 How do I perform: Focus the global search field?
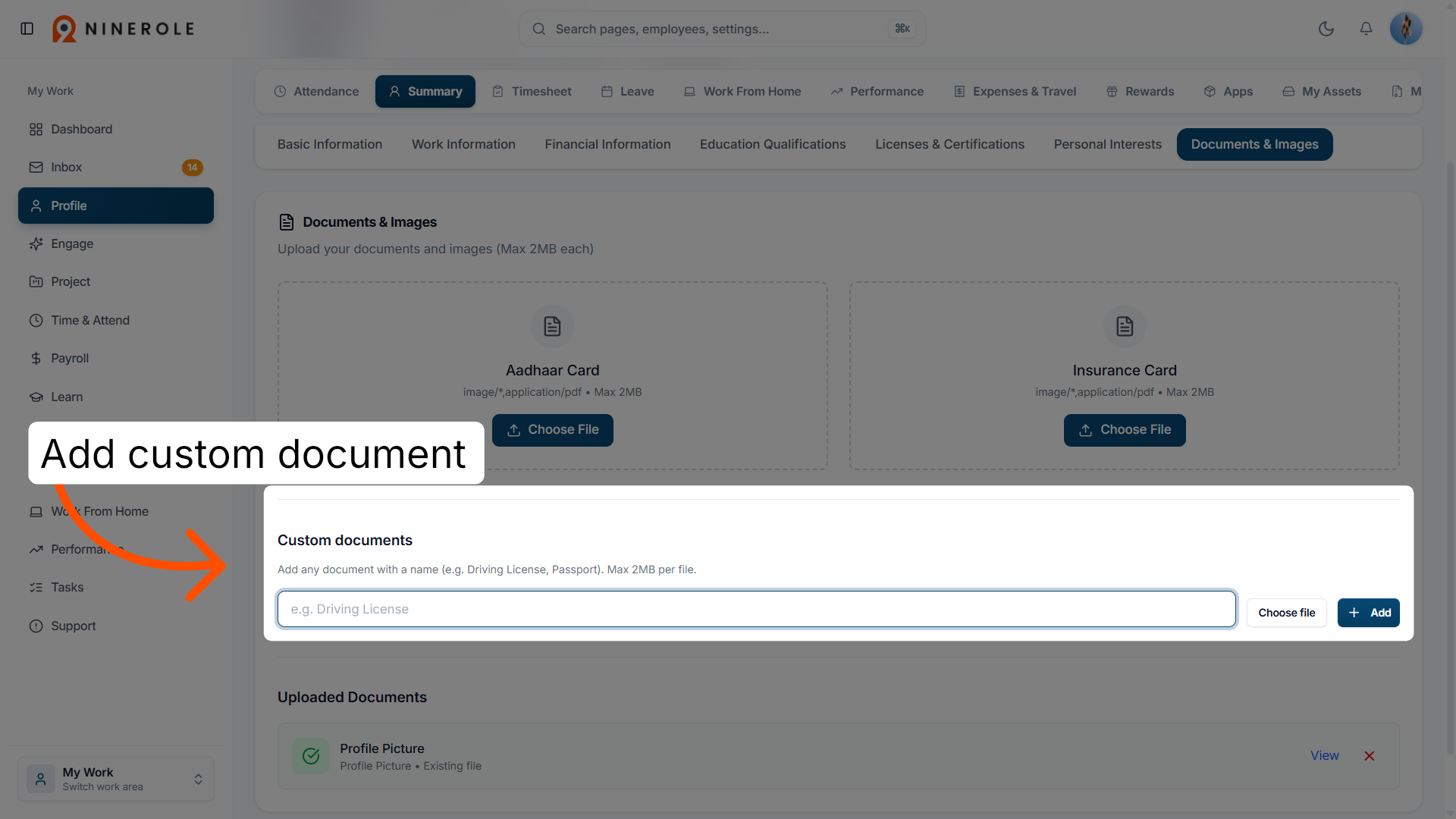pyautogui.click(x=722, y=29)
